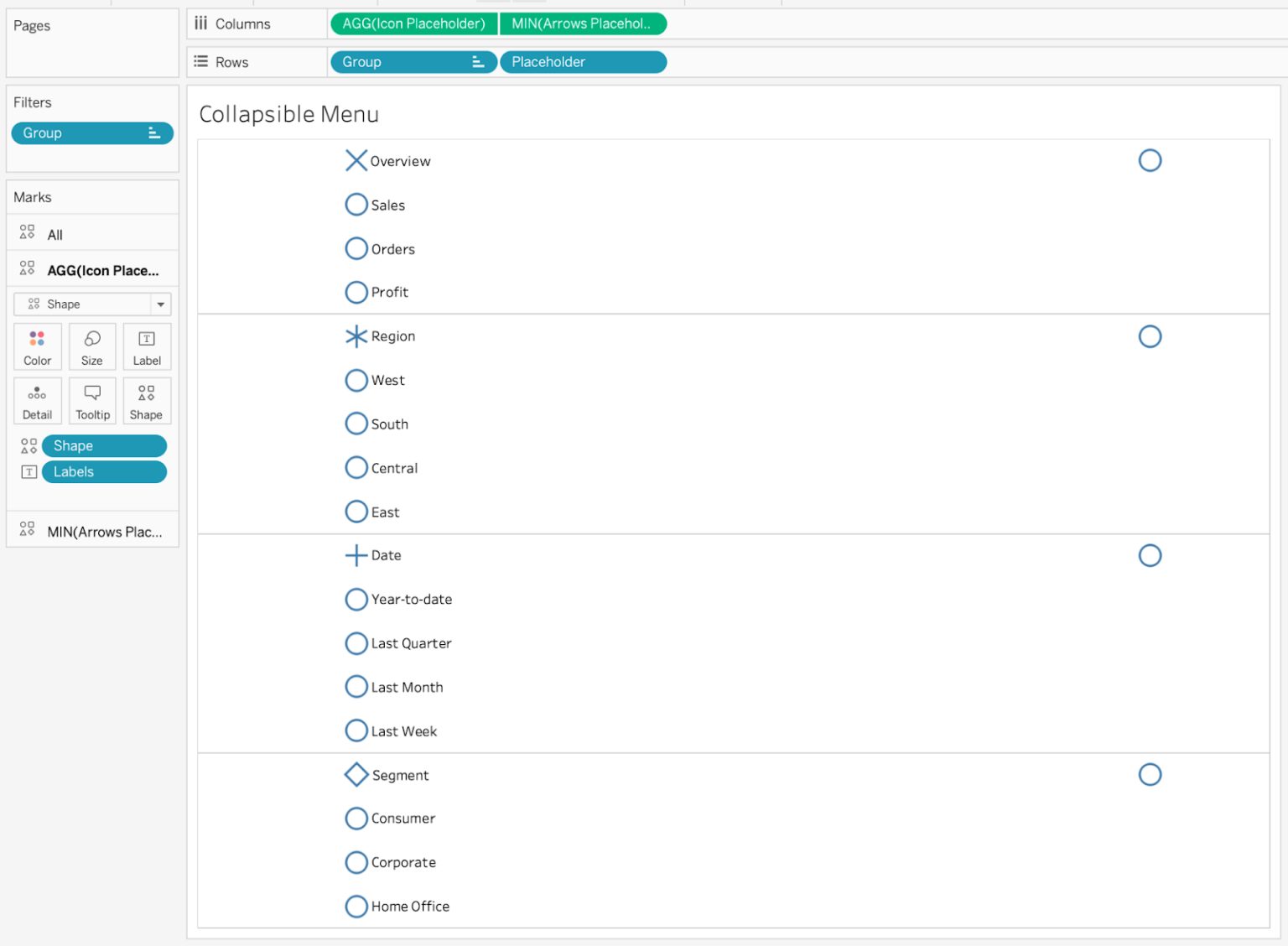Screen dimensions: 1288x946
Task: Open the Tooltip editor from the Marks card
Action: (x=91, y=401)
